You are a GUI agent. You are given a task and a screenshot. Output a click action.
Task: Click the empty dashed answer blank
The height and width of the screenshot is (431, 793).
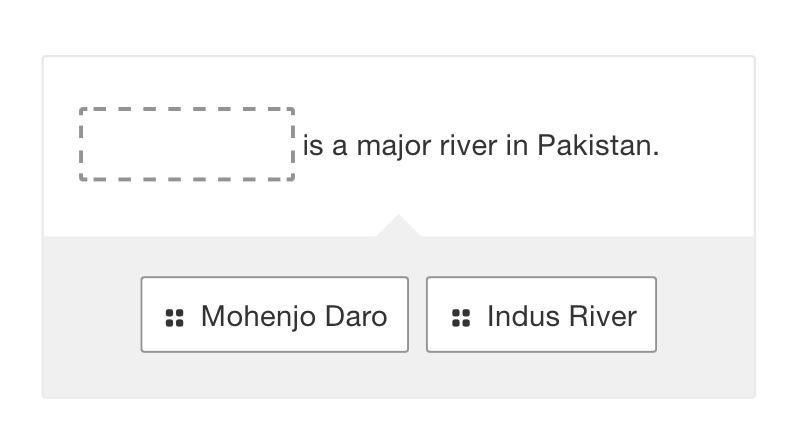pyautogui.click(x=186, y=145)
